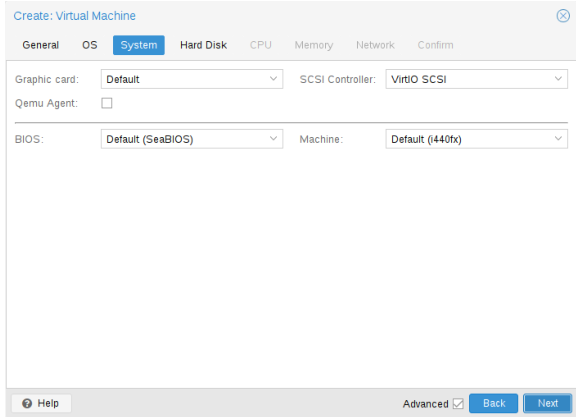Click the Confirm tab
The width and height of the screenshot is (576, 417).
pyautogui.click(x=435, y=45)
